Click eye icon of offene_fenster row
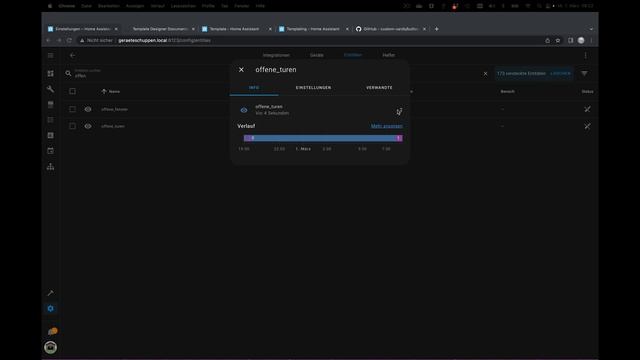The image size is (640, 360). [x=88, y=109]
